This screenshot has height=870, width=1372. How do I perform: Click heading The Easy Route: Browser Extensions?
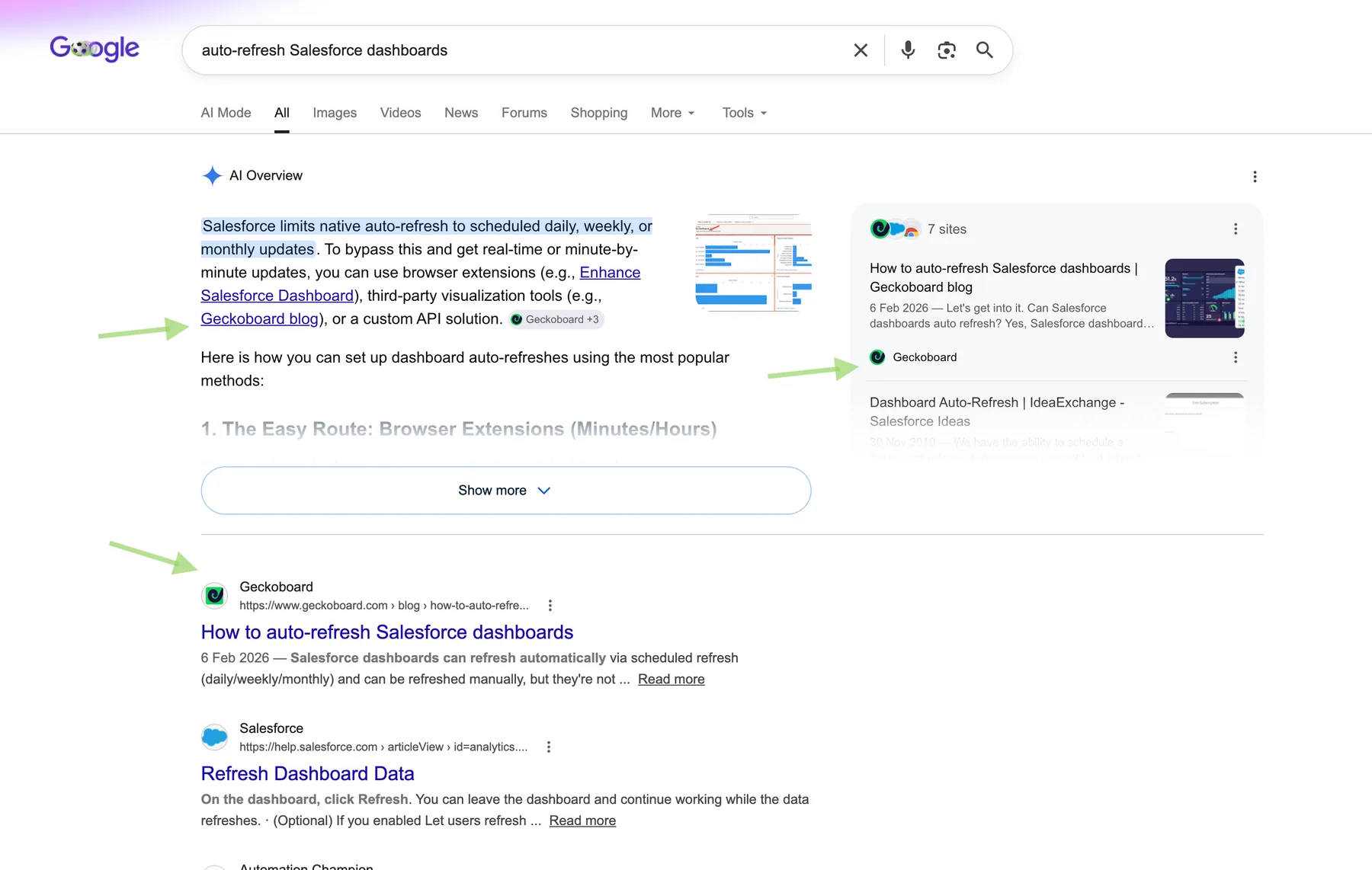459,429
